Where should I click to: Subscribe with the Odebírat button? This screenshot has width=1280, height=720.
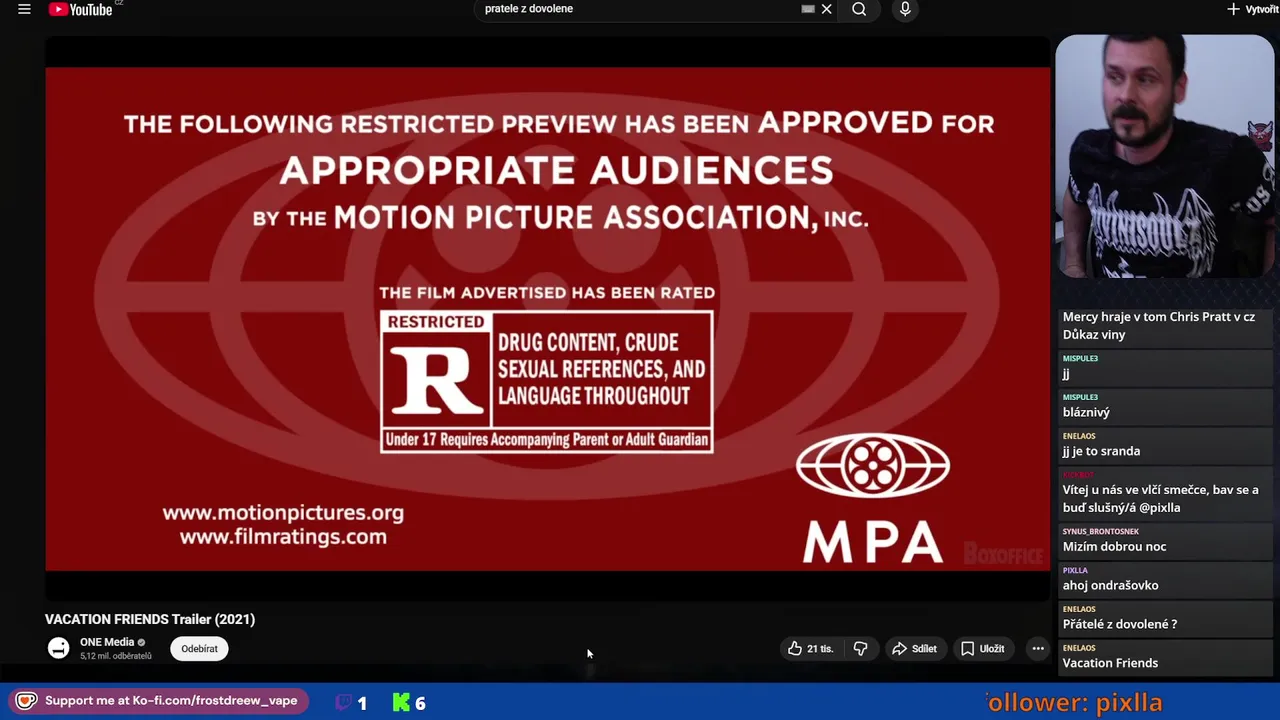pyautogui.click(x=199, y=649)
